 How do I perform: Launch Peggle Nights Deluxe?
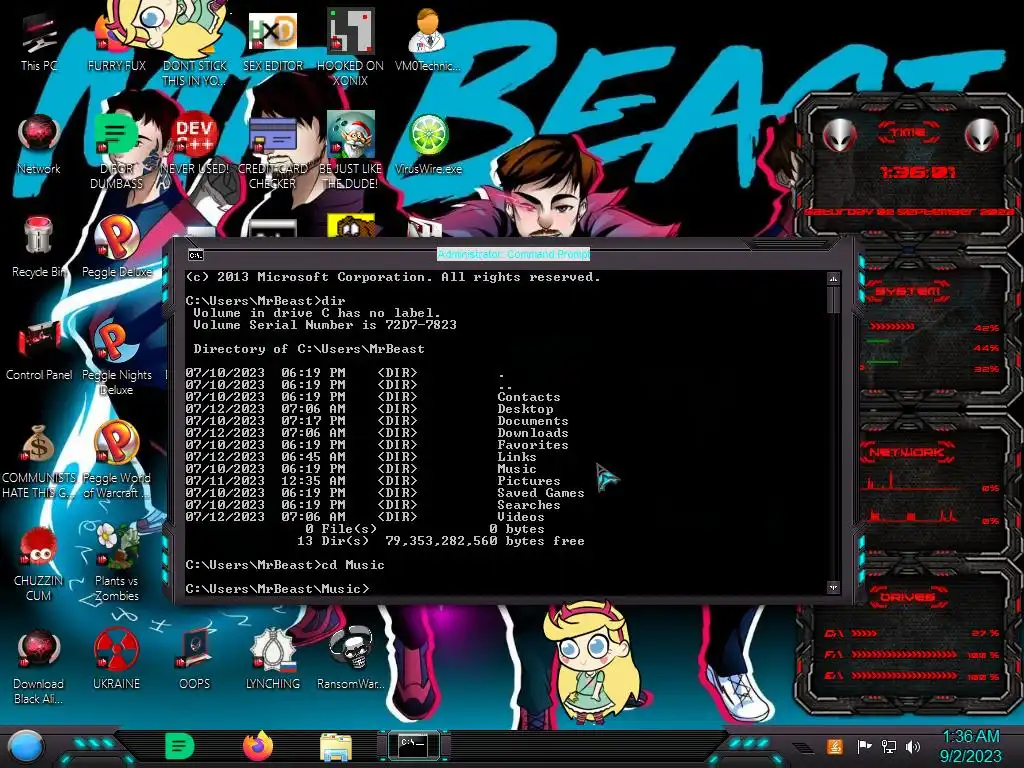coord(116,358)
